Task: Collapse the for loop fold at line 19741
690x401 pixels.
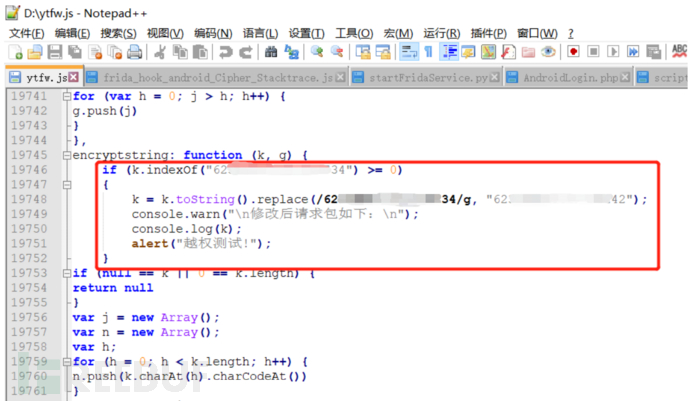Action: 67,96
